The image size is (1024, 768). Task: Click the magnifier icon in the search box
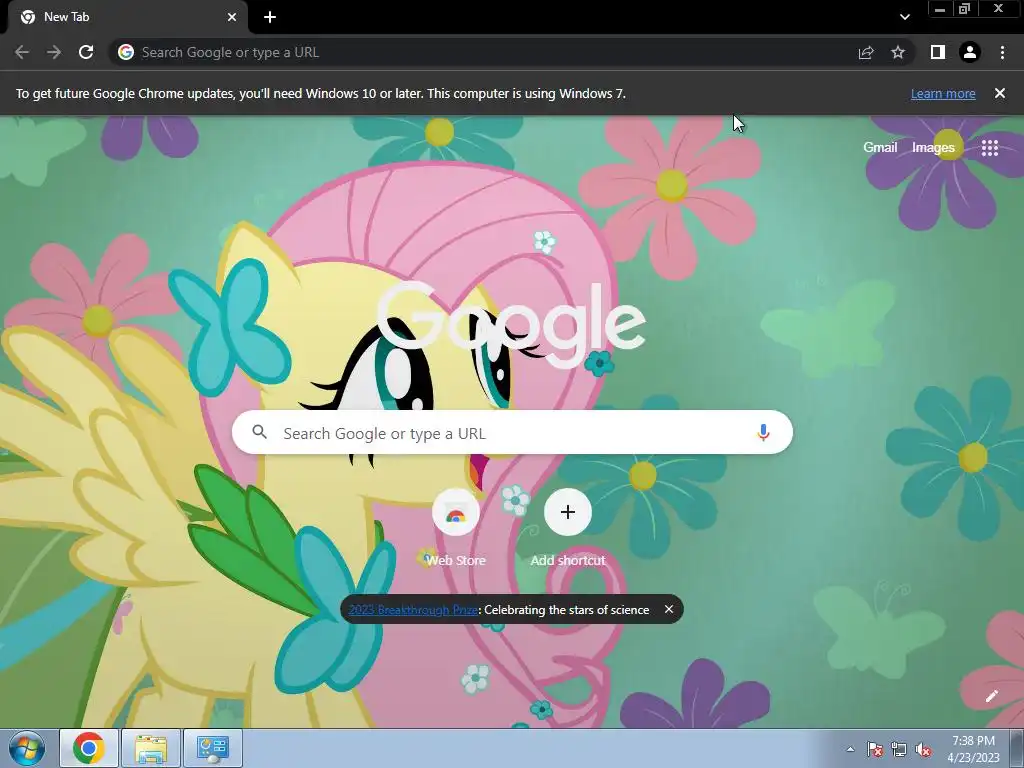259,432
